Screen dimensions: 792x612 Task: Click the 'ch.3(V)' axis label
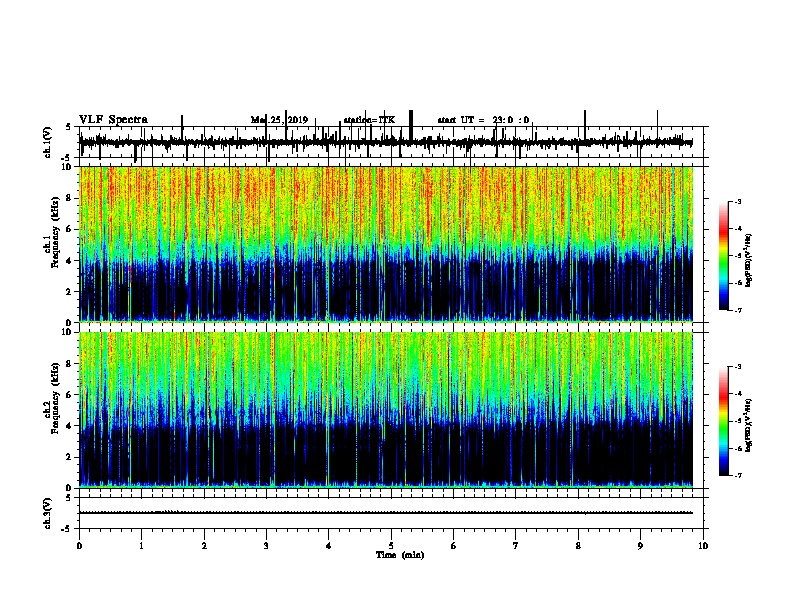point(48,513)
